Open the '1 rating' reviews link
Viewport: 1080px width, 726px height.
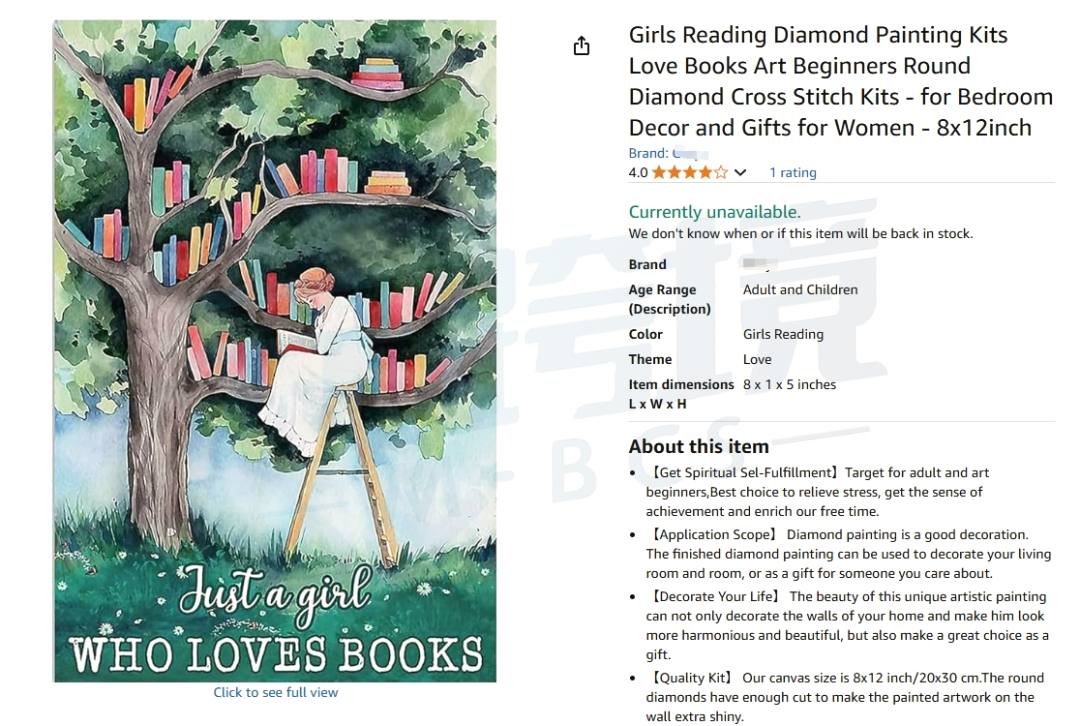tap(793, 172)
